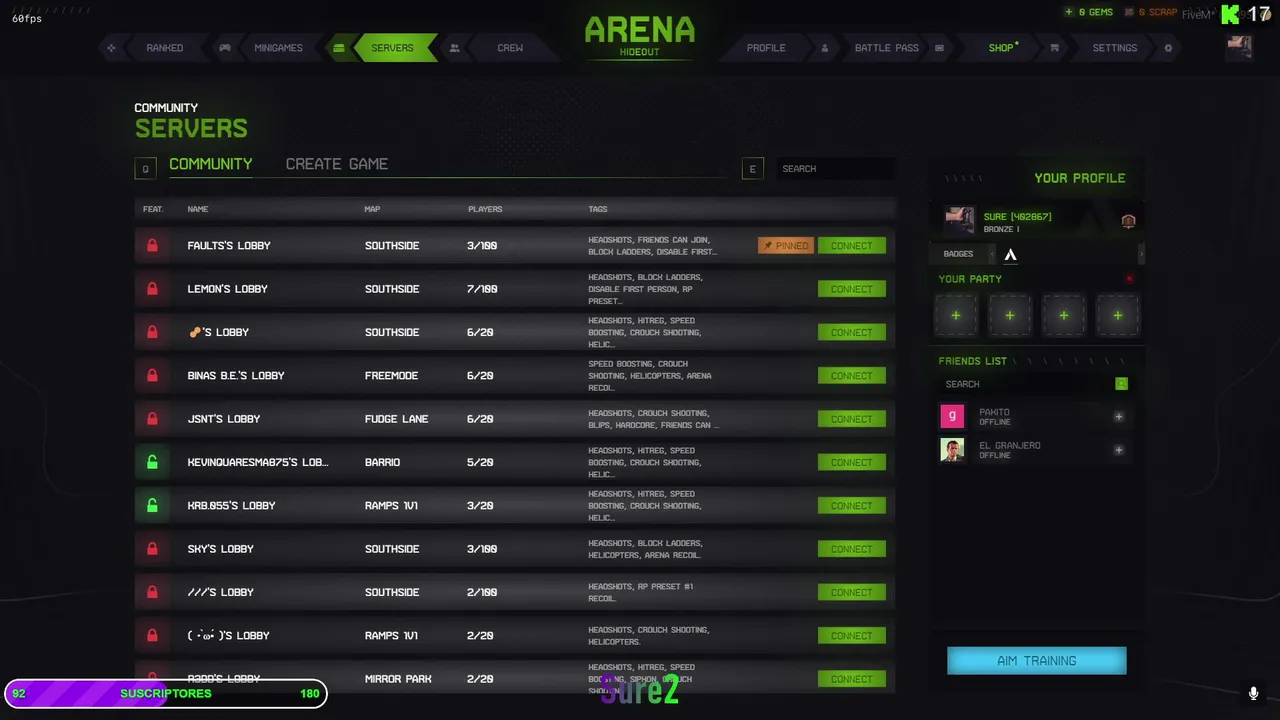Screen dimensions: 1280x720
Task: Click red lock icon on JSNT's Lobby
Action: coord(152,419)
